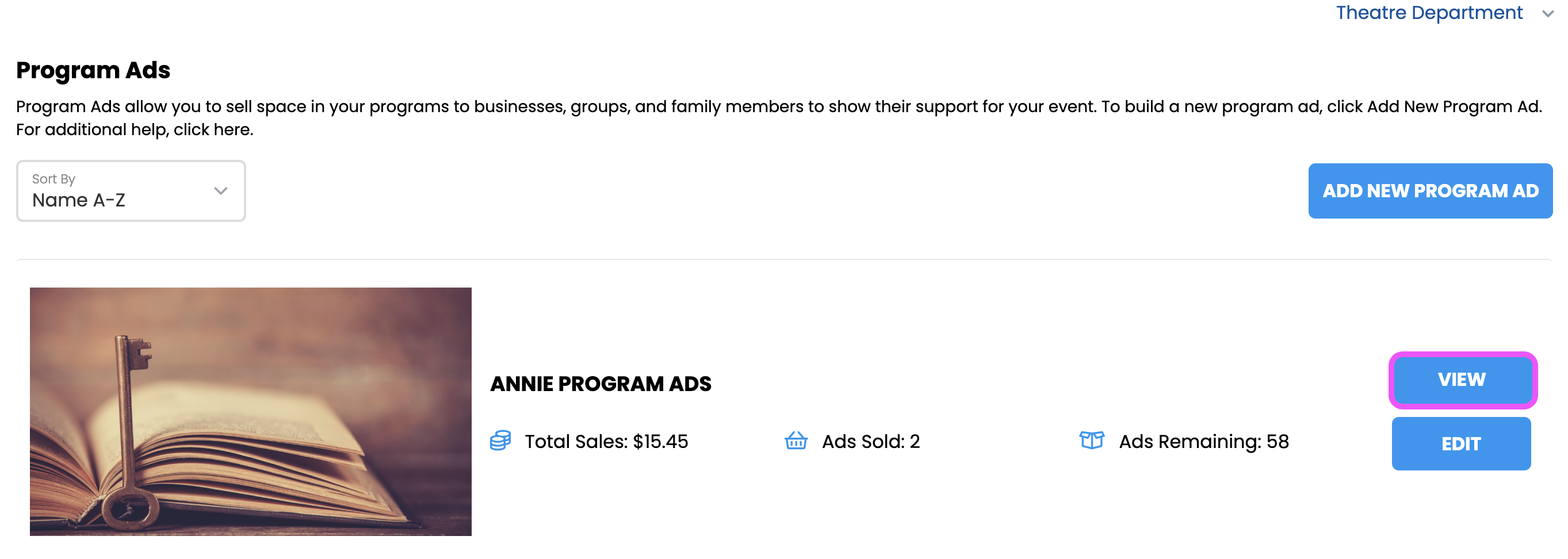Click the Name A-Z selected value
Screen dimensions: 1568x559
(79, 200)
